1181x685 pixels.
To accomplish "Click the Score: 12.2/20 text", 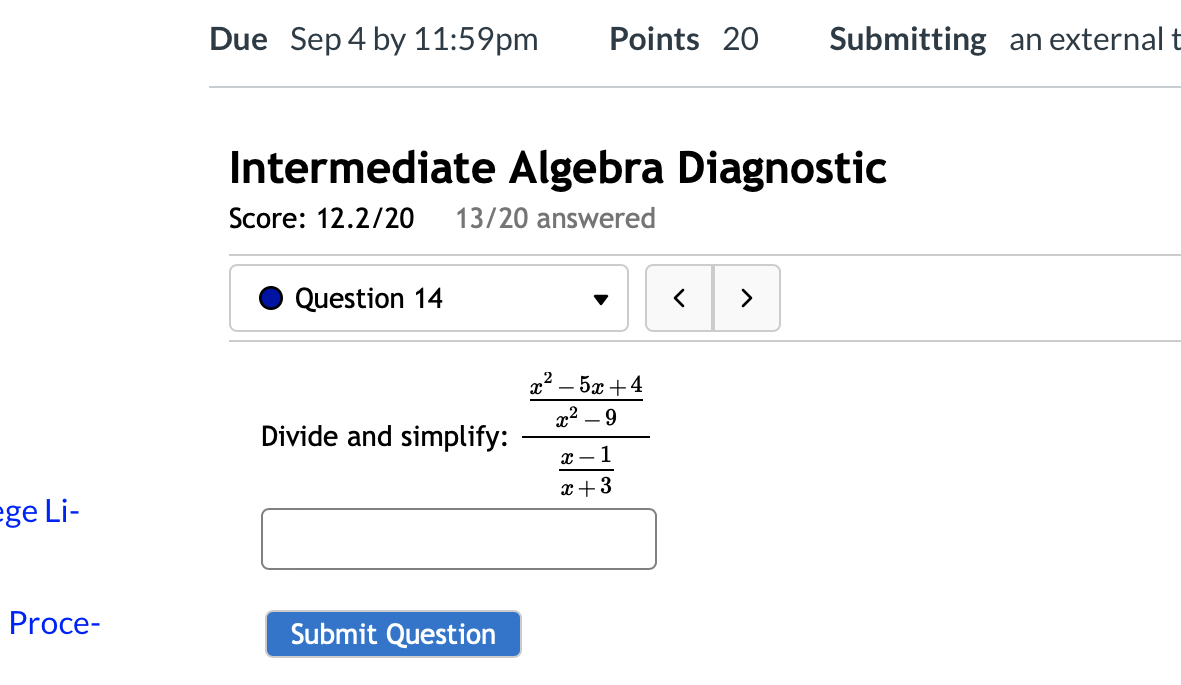I will click(321, 218).
